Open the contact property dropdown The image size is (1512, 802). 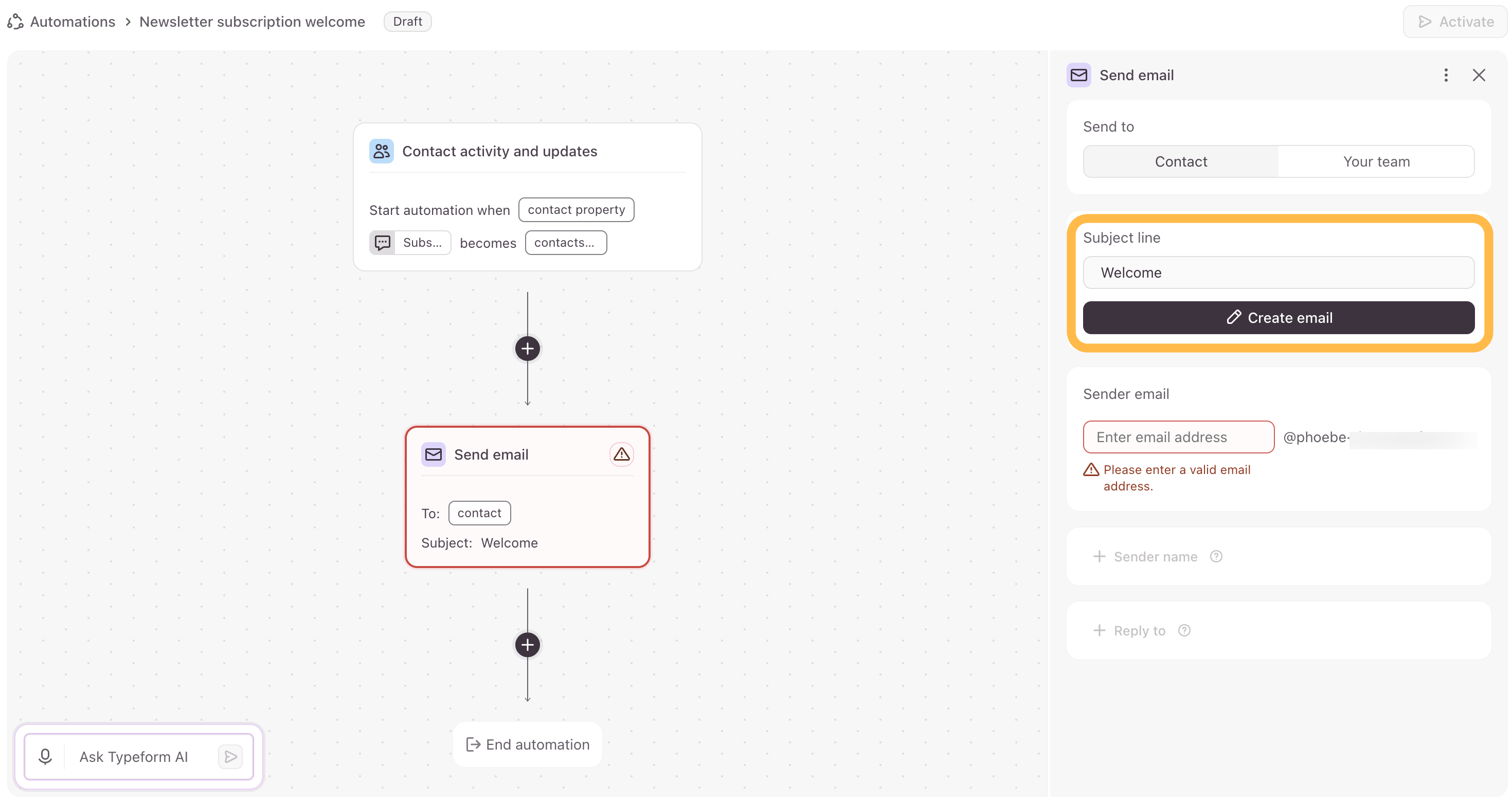576,209
